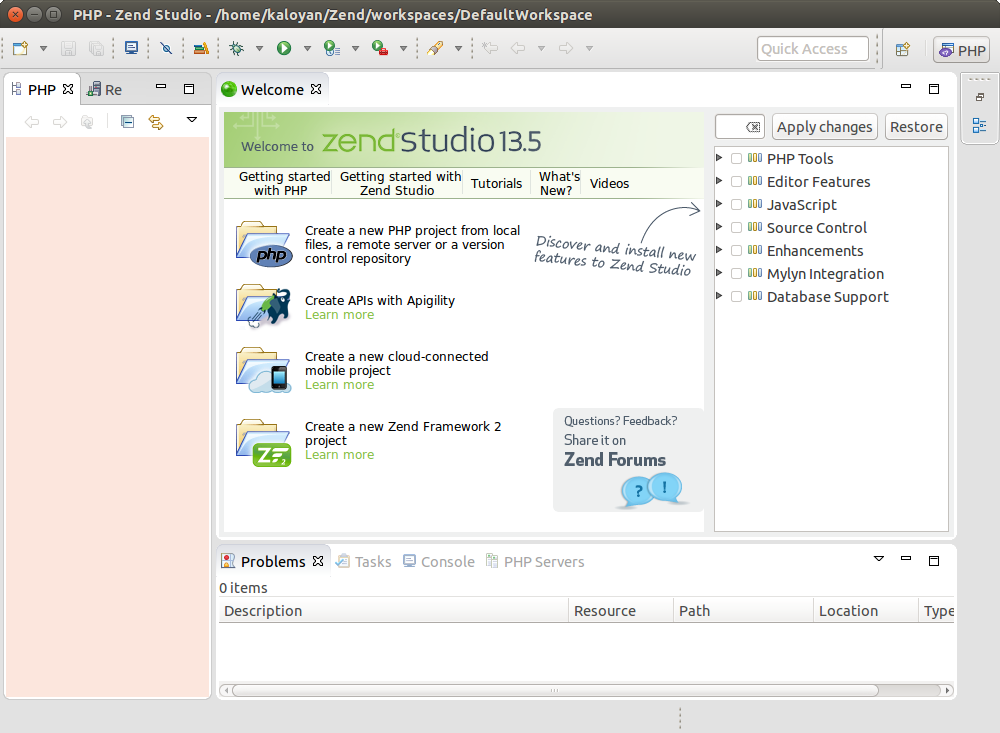
Task: Check the Editor Features checkbox
Action: point(736,182)
